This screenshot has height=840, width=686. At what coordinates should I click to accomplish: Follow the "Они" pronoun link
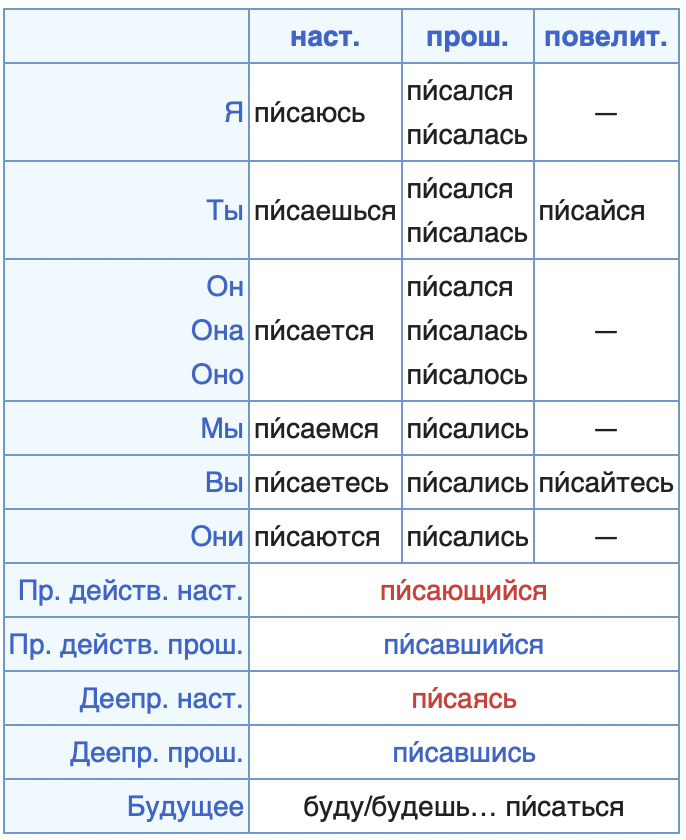click(217, 537)
